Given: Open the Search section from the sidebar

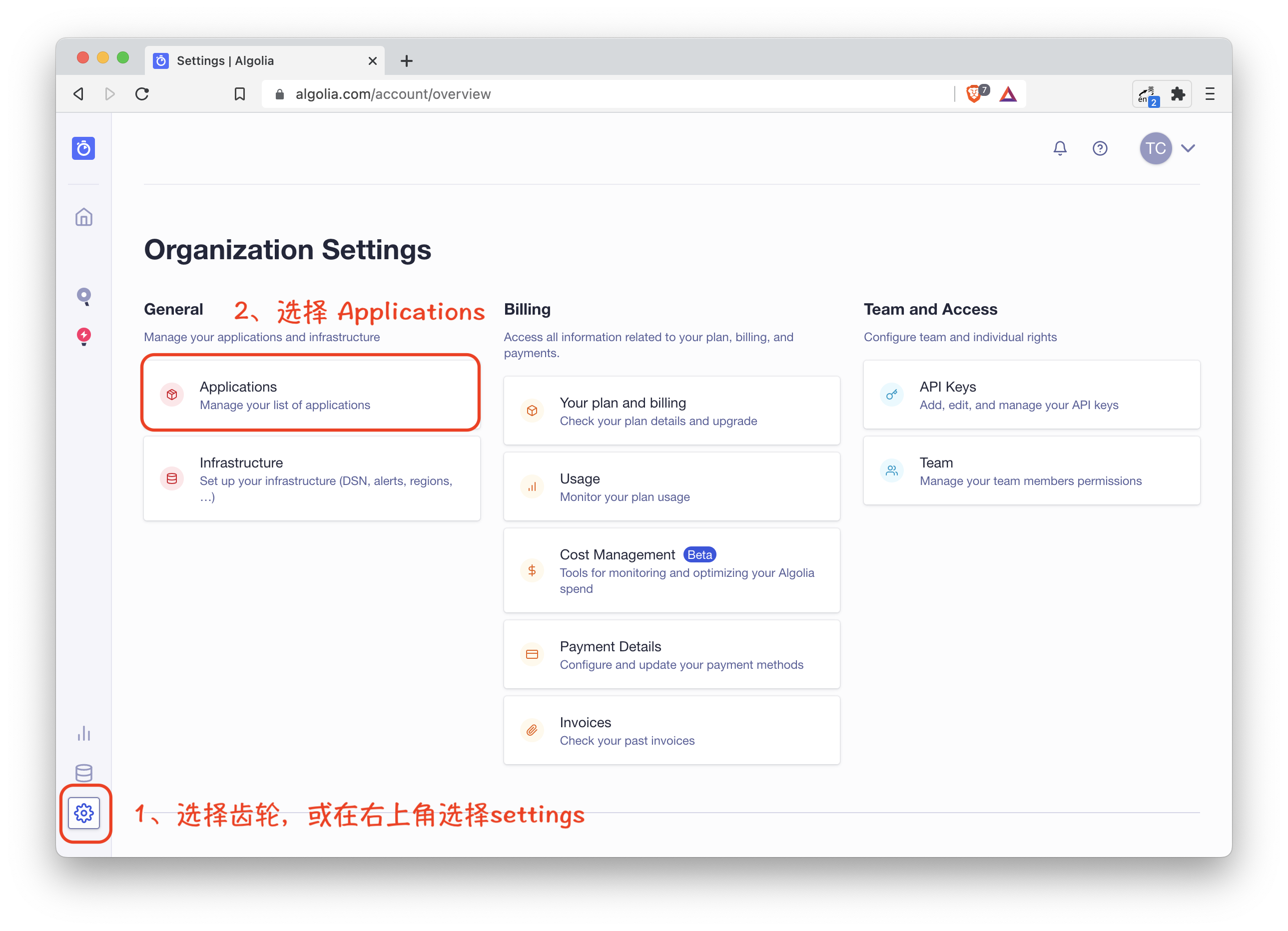Looking at the screenshot, I should click(x=83, y=296).
